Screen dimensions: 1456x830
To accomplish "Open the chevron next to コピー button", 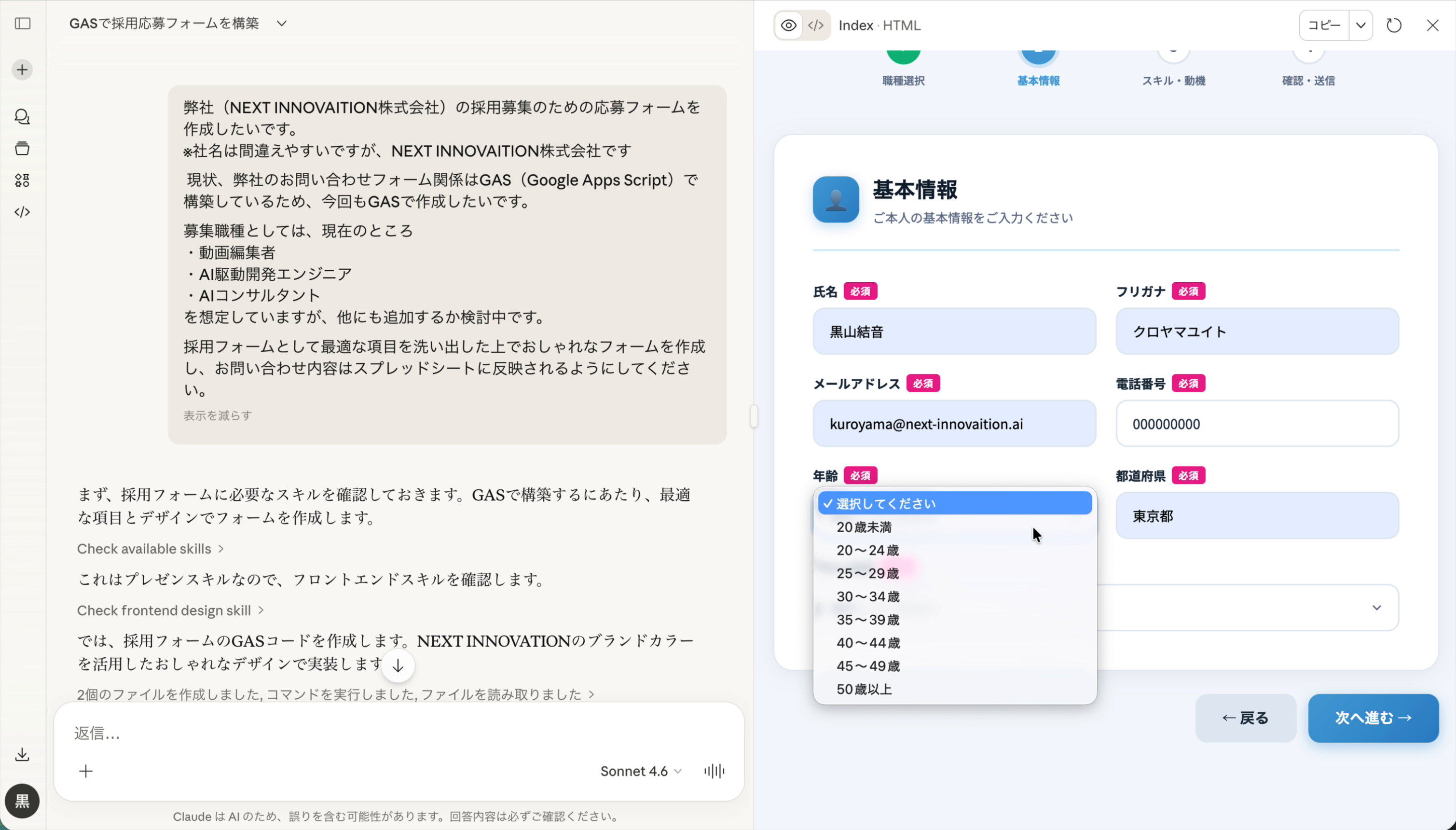I will coord(1361,25).
